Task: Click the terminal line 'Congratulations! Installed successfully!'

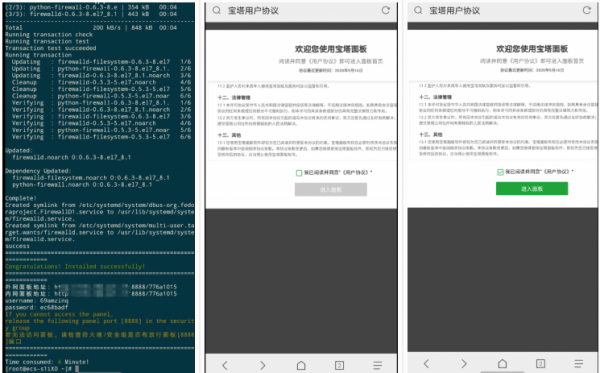Action: tap(75, 266)
